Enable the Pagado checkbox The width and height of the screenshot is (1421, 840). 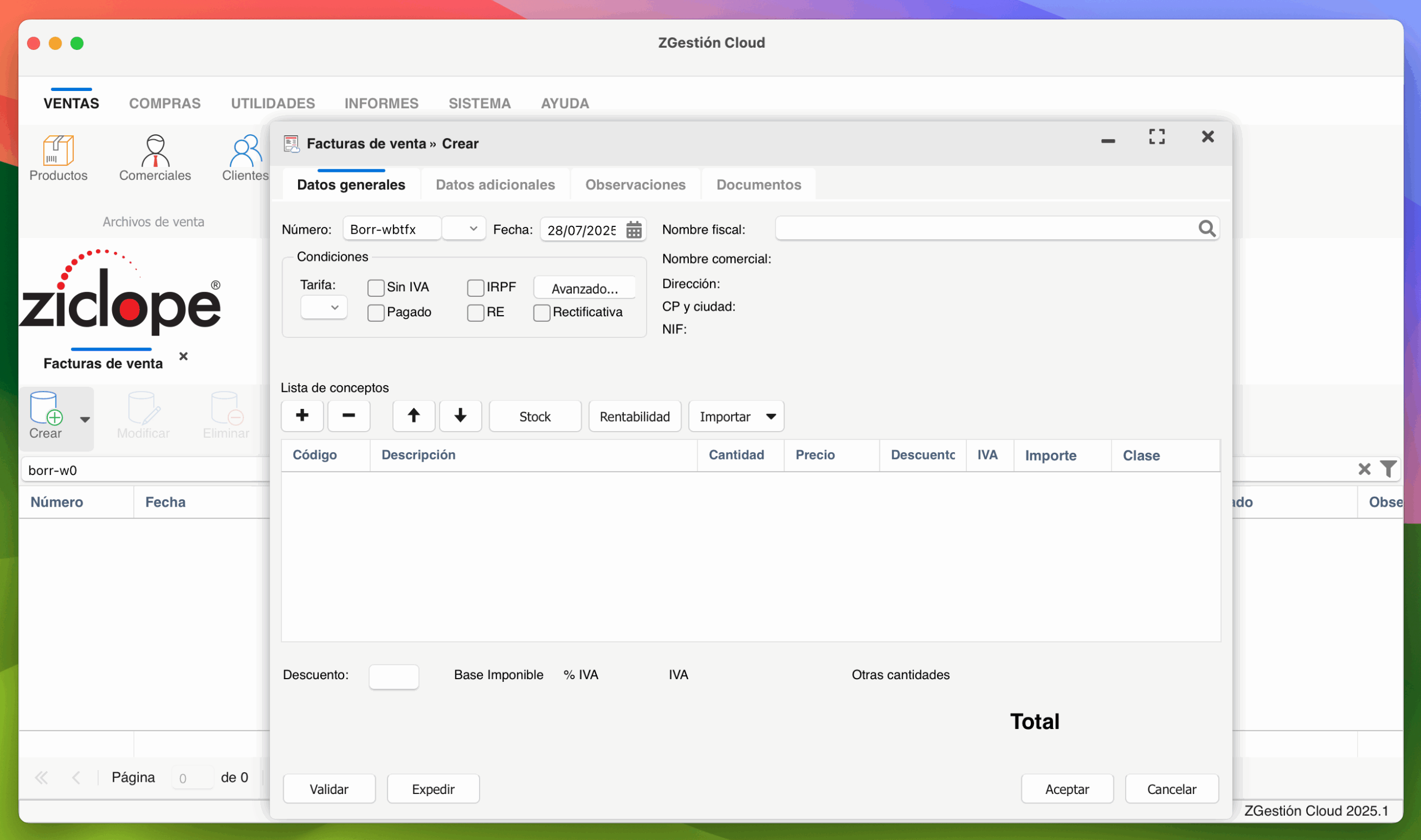click(376, 313)
